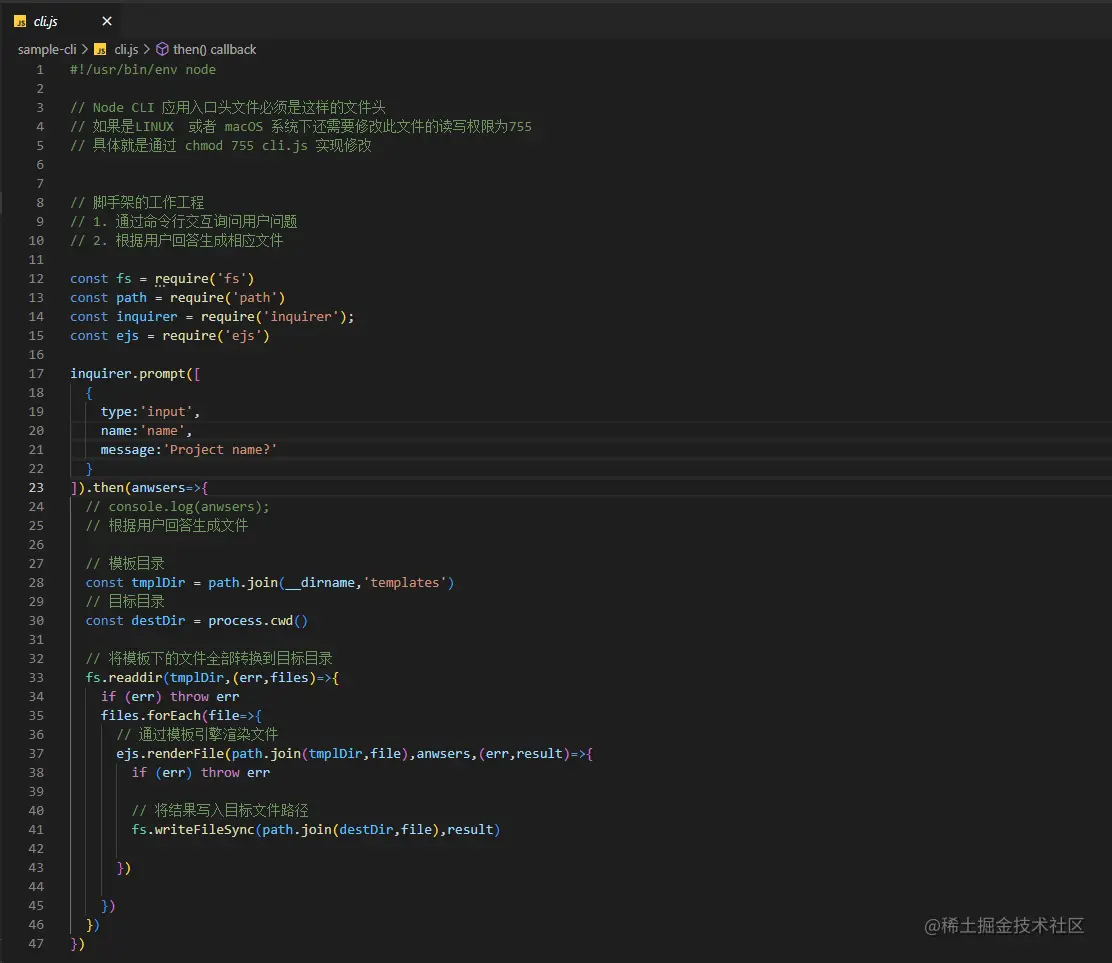Click the cube symbol icon in breadcrumb
This screenshot has width=1112, height=963.
point(162,50)
